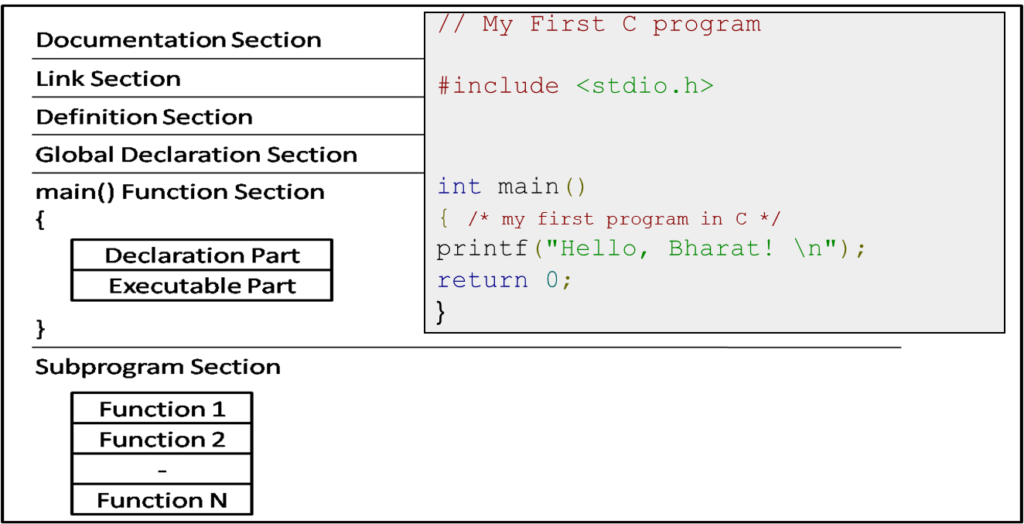Select the Declaration Part box
The height and width of the screenshot is (524, 1024).
[x=202, y=255]
